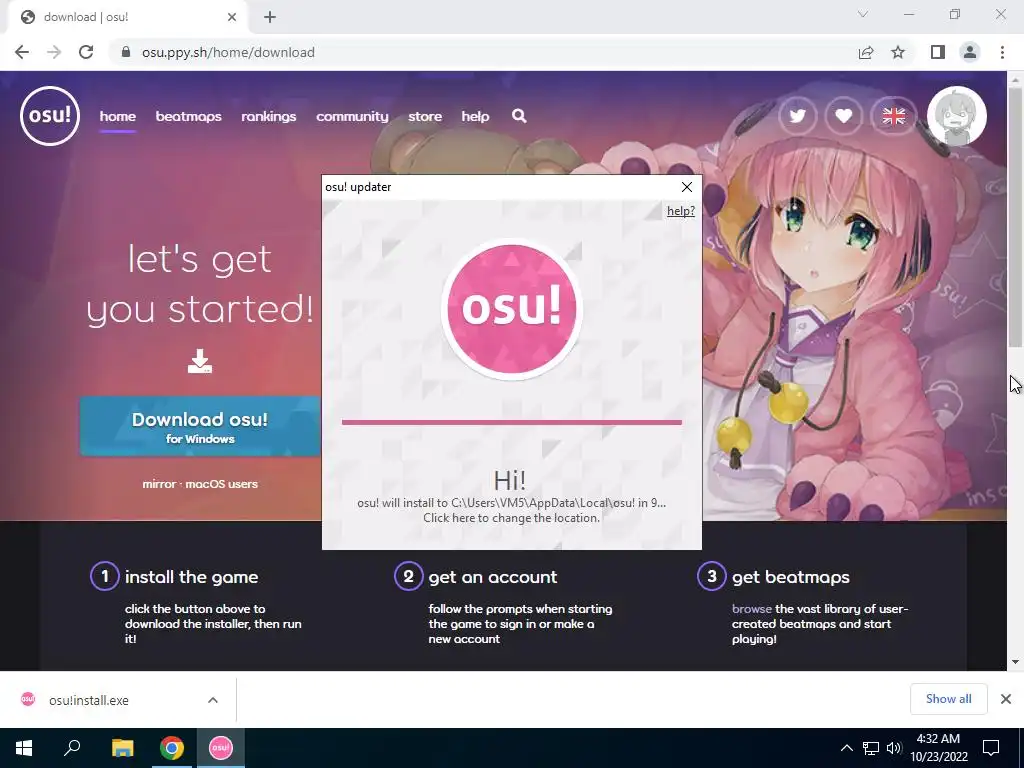Close the download | osu! tab
This screenshot has height=768, width=1024.
pos(232,17)
